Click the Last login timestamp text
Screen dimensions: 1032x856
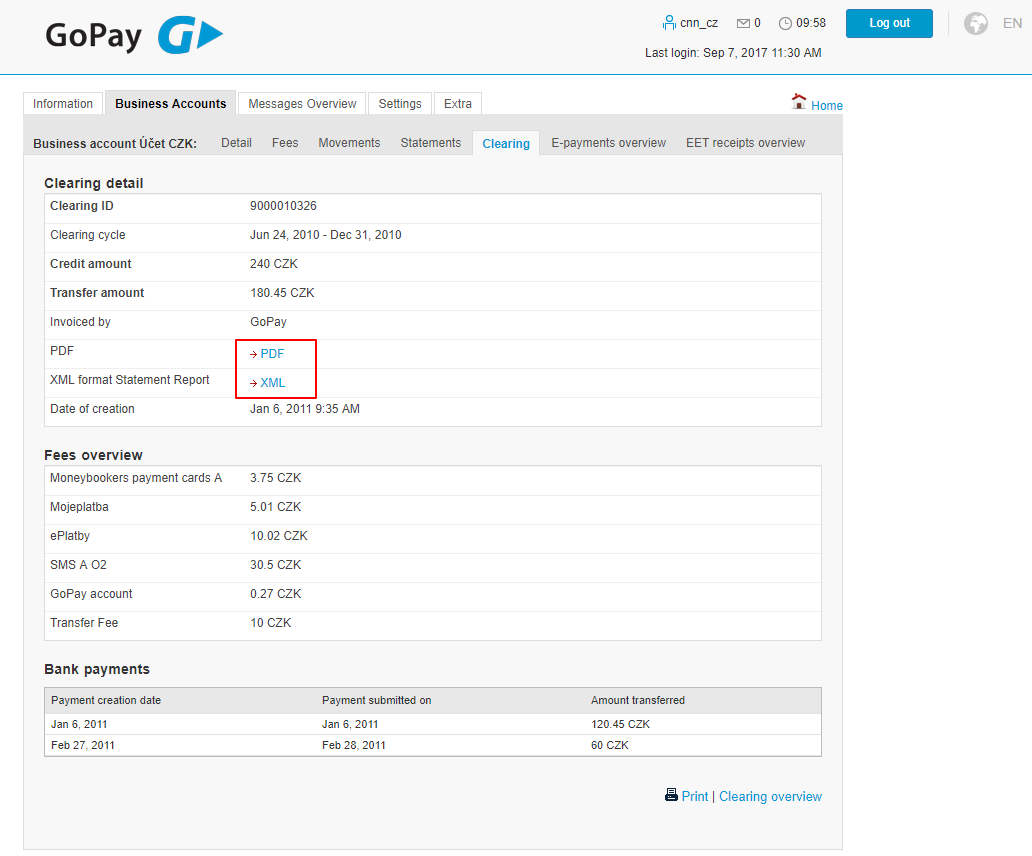coord(733,53)
